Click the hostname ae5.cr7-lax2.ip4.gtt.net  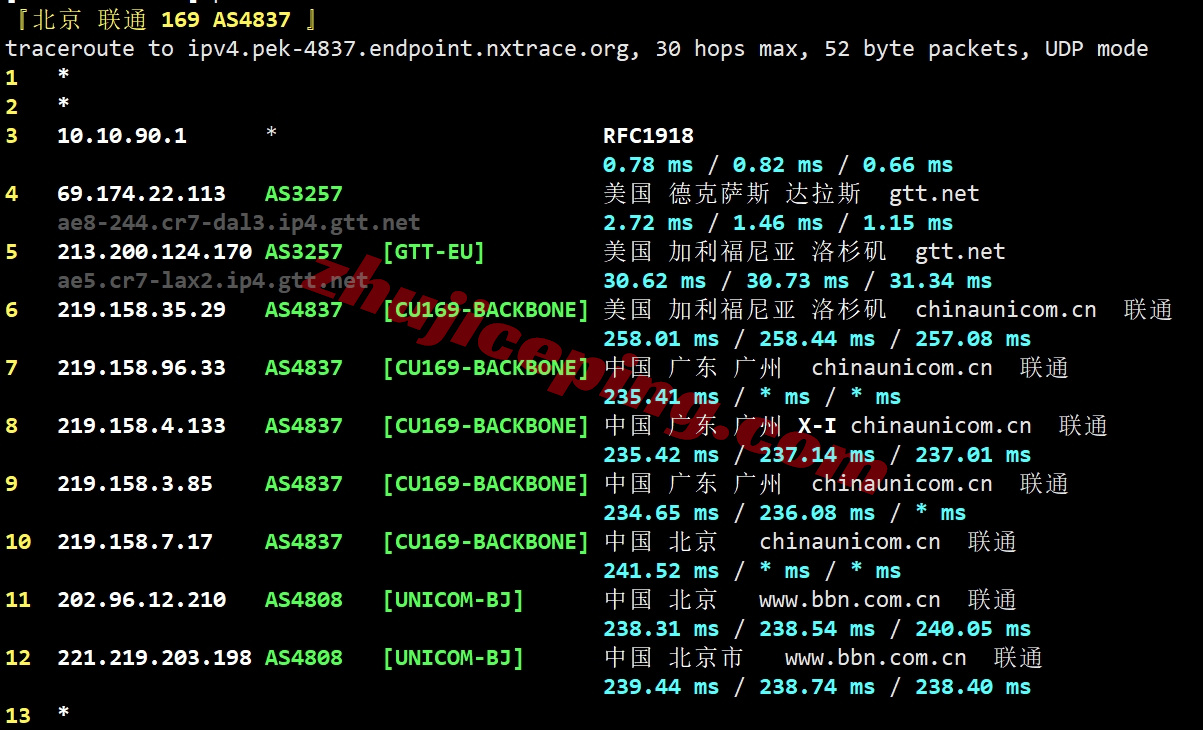click(212, 281)
